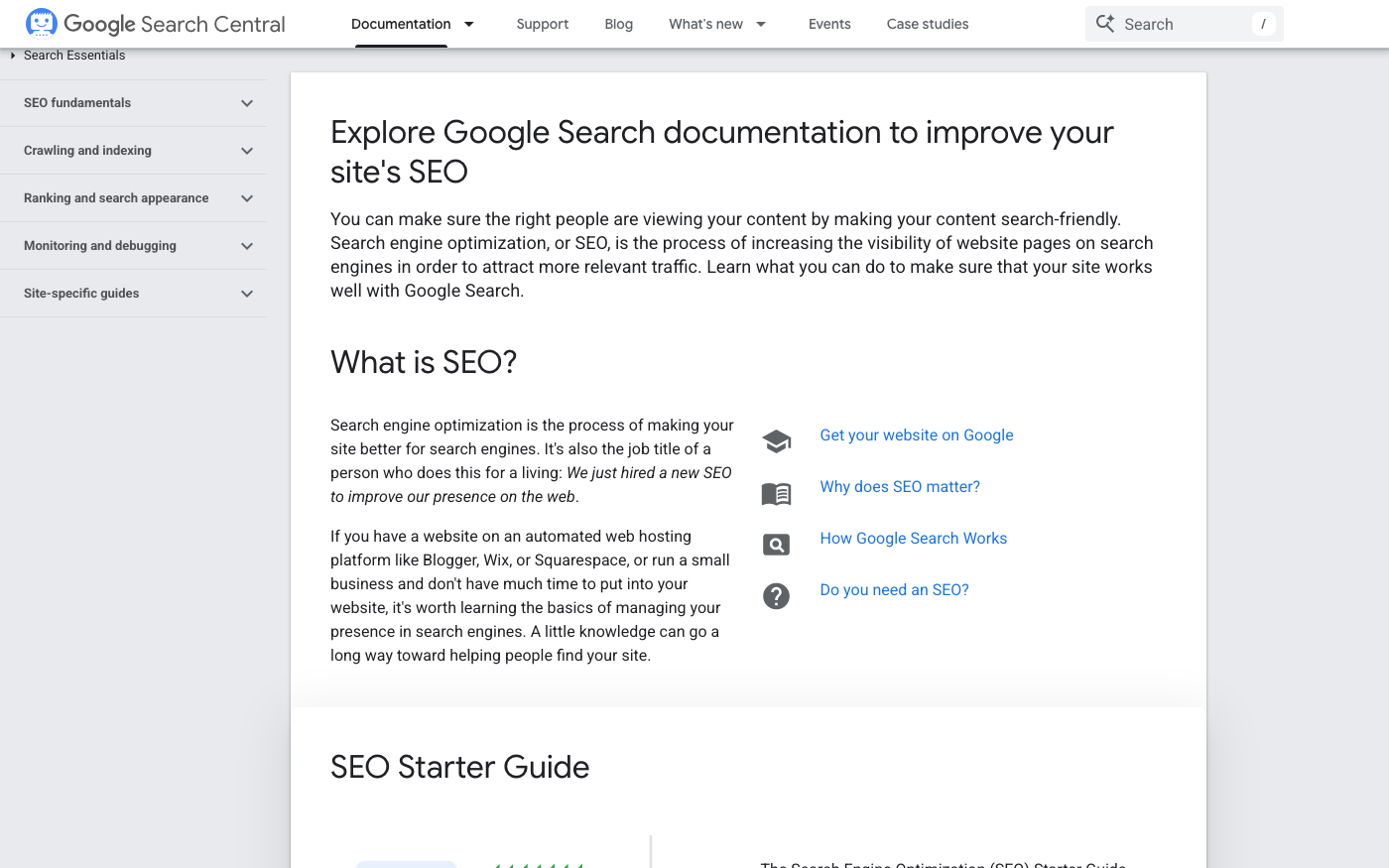Click the open book icon
The image size is (1389, 868).
point(776,493)
